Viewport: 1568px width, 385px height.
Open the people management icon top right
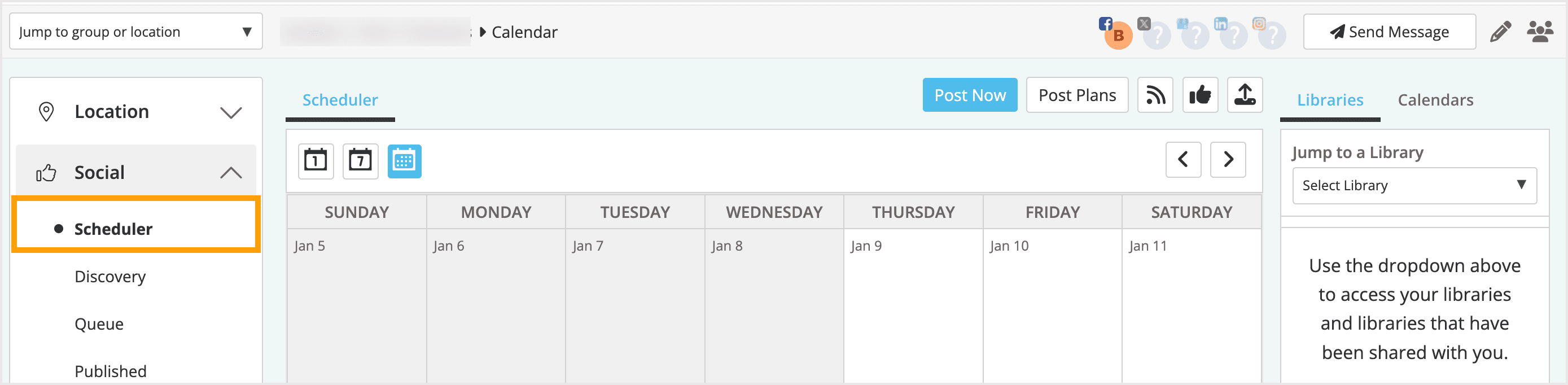[x=1540, y=31]
